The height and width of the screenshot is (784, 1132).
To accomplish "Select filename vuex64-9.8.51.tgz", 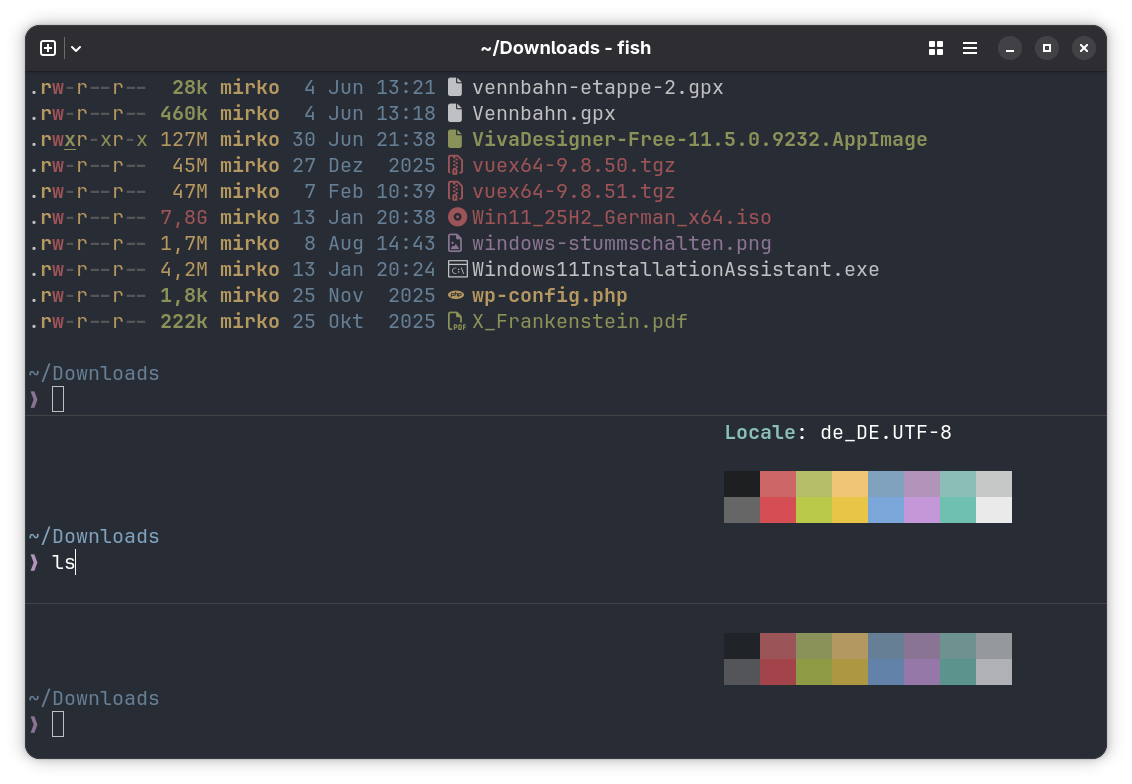I will pyautogui.click(x=573, y=191).
